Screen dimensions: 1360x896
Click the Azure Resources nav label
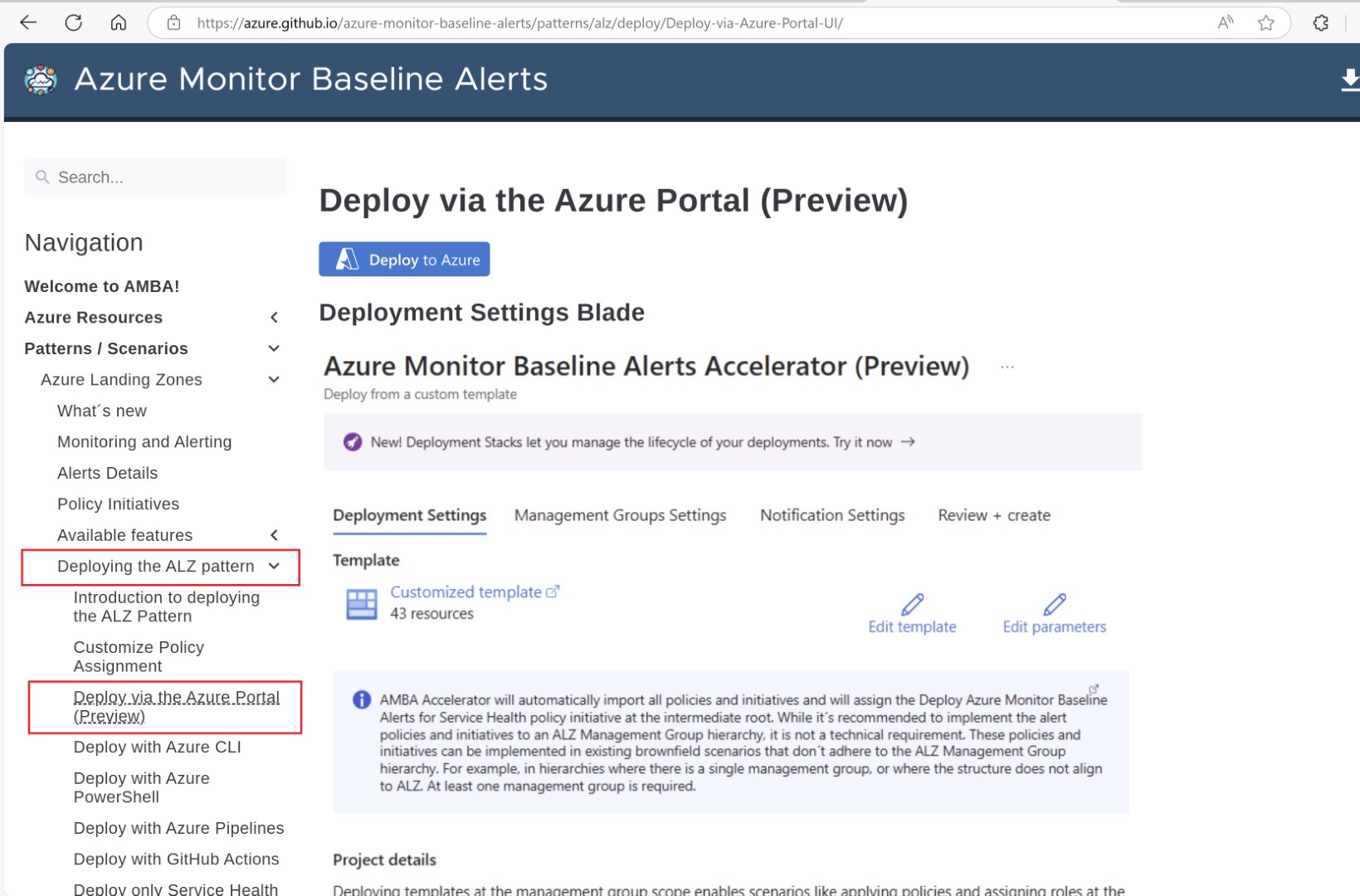coord(93,317)
